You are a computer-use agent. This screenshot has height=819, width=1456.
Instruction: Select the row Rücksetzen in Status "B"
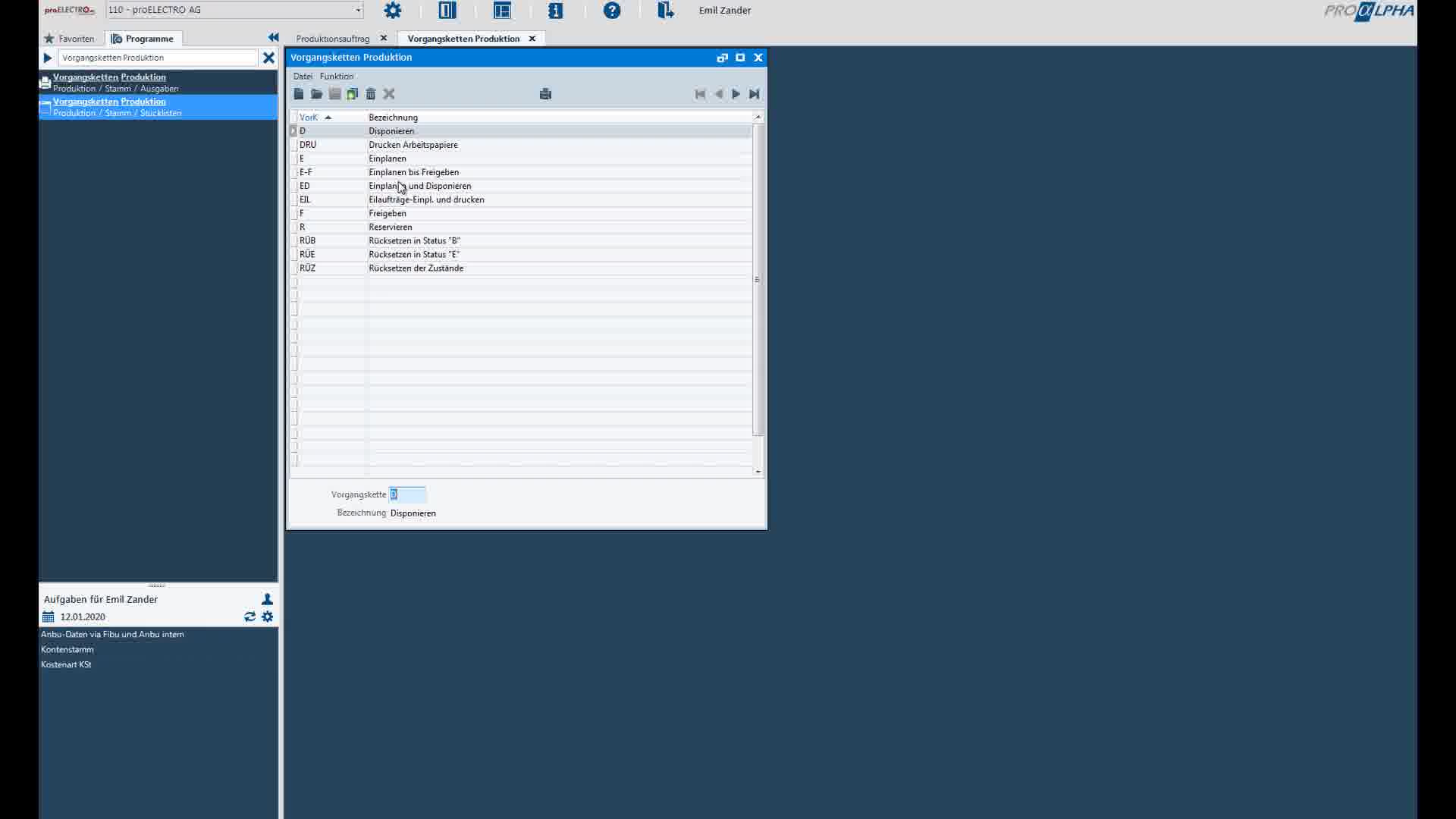521,240
